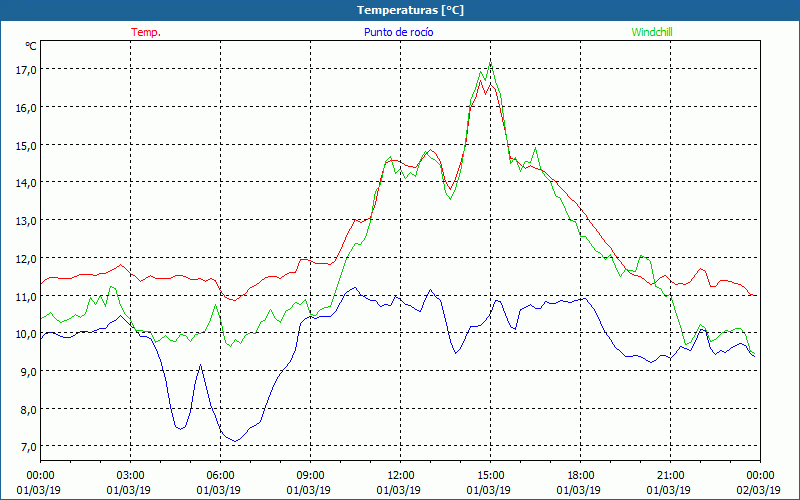Click the 18:00 time axis label
This screenshot has height=500, width=800.
(x=581, y=476)
